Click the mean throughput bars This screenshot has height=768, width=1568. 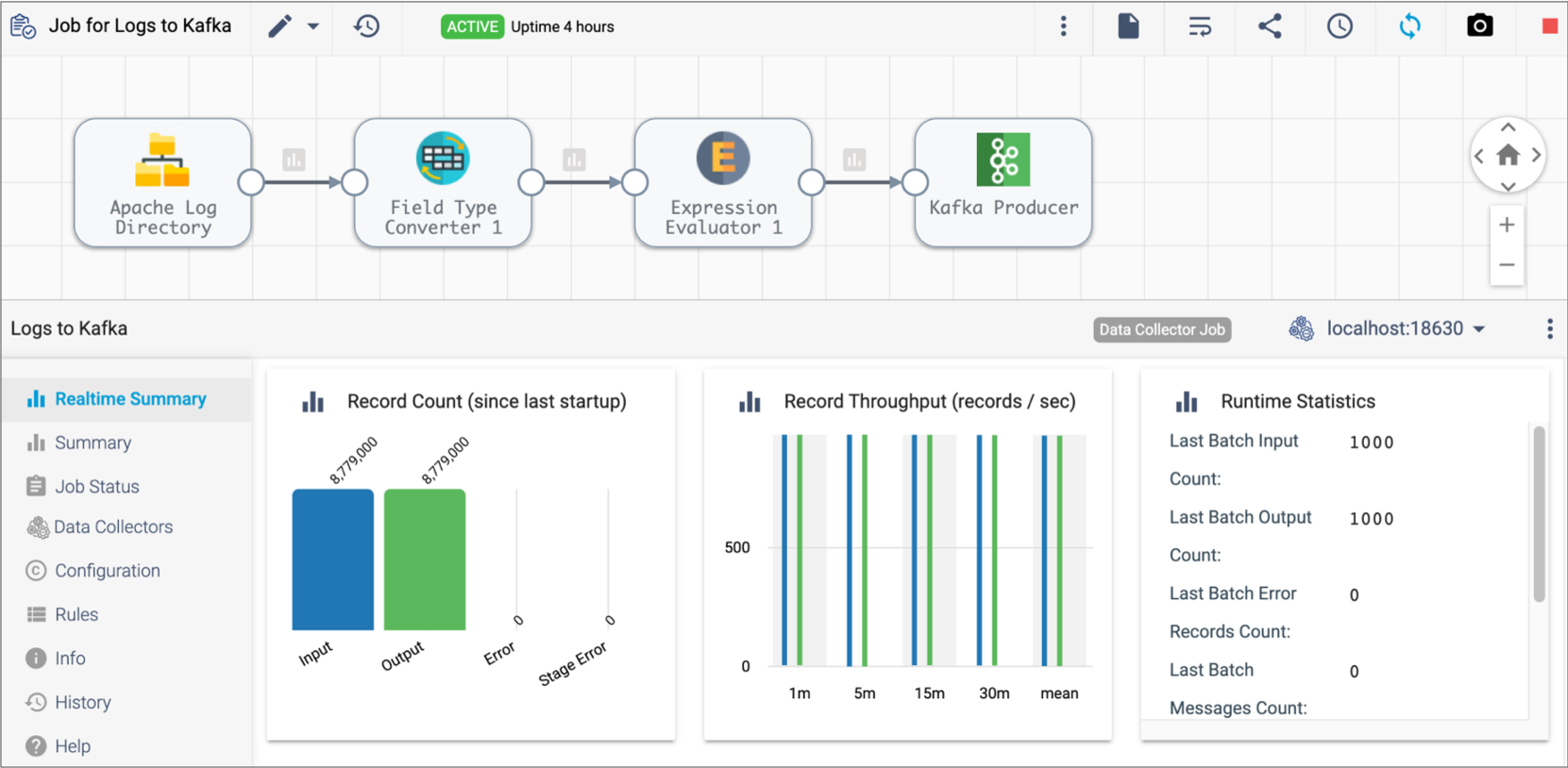(1053, 550)
